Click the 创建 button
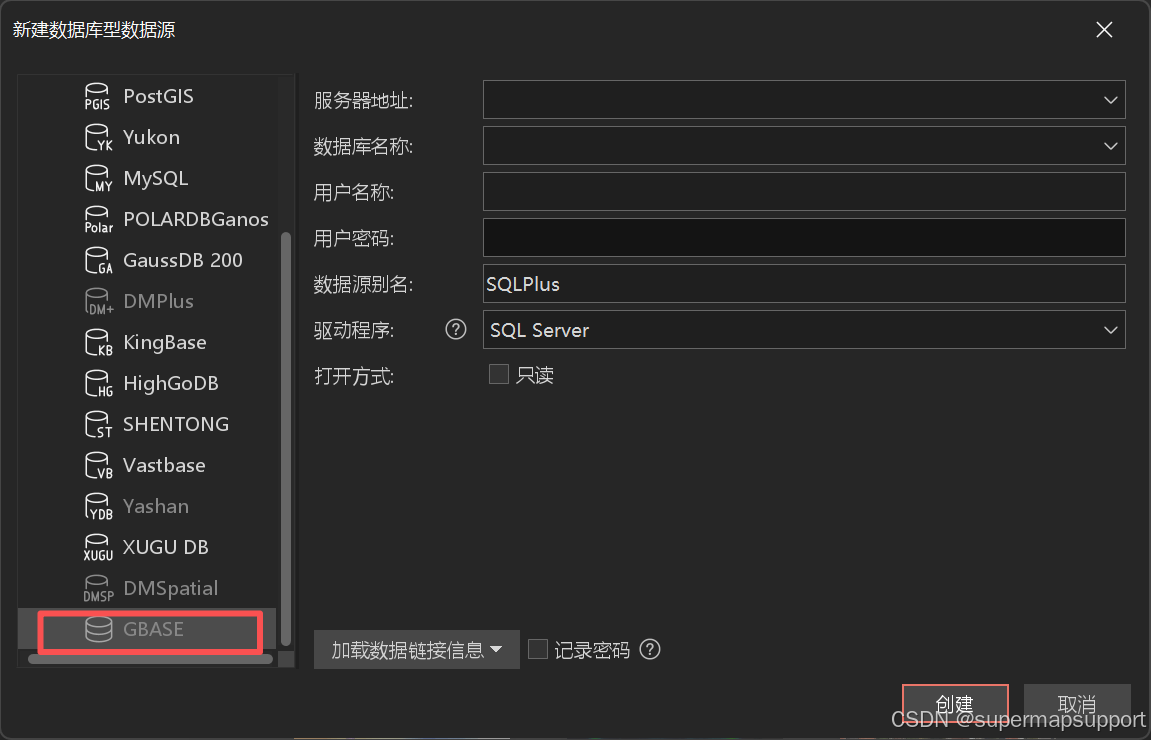 (x=955, y=703)
